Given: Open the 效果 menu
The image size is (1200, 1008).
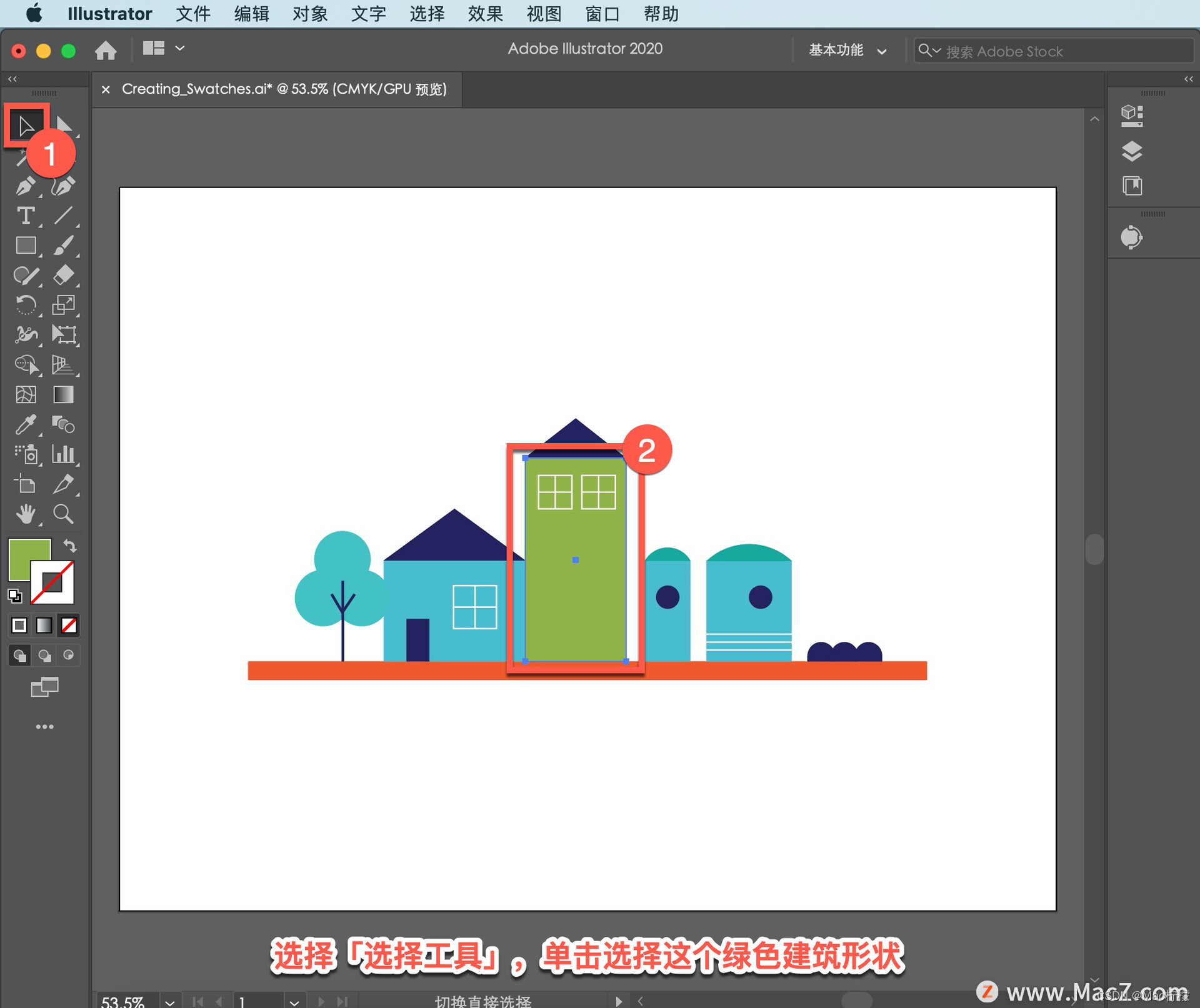Looking at the screenshot, I should [x=485, y=14].
